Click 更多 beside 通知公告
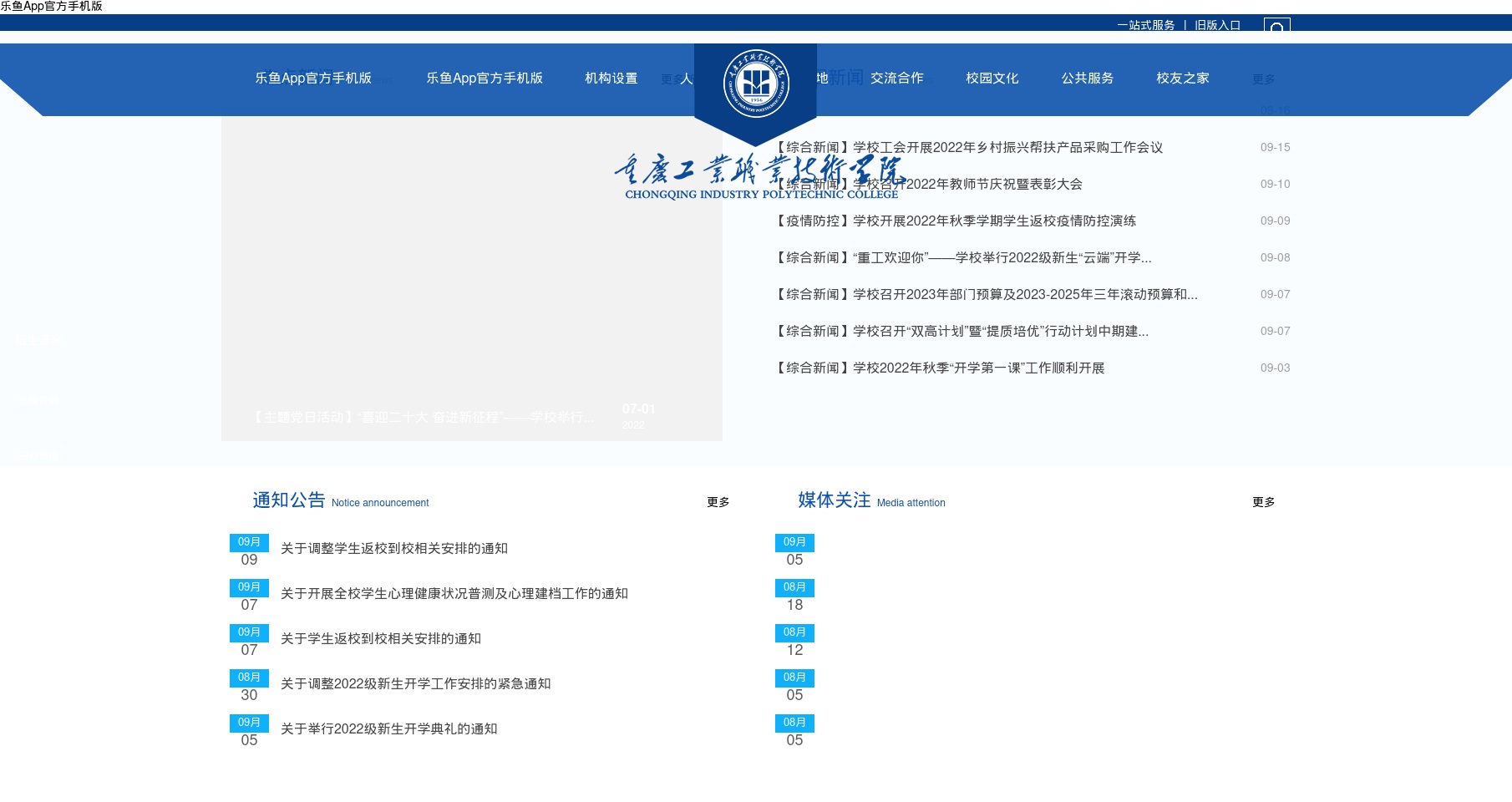 pos(718,502)
